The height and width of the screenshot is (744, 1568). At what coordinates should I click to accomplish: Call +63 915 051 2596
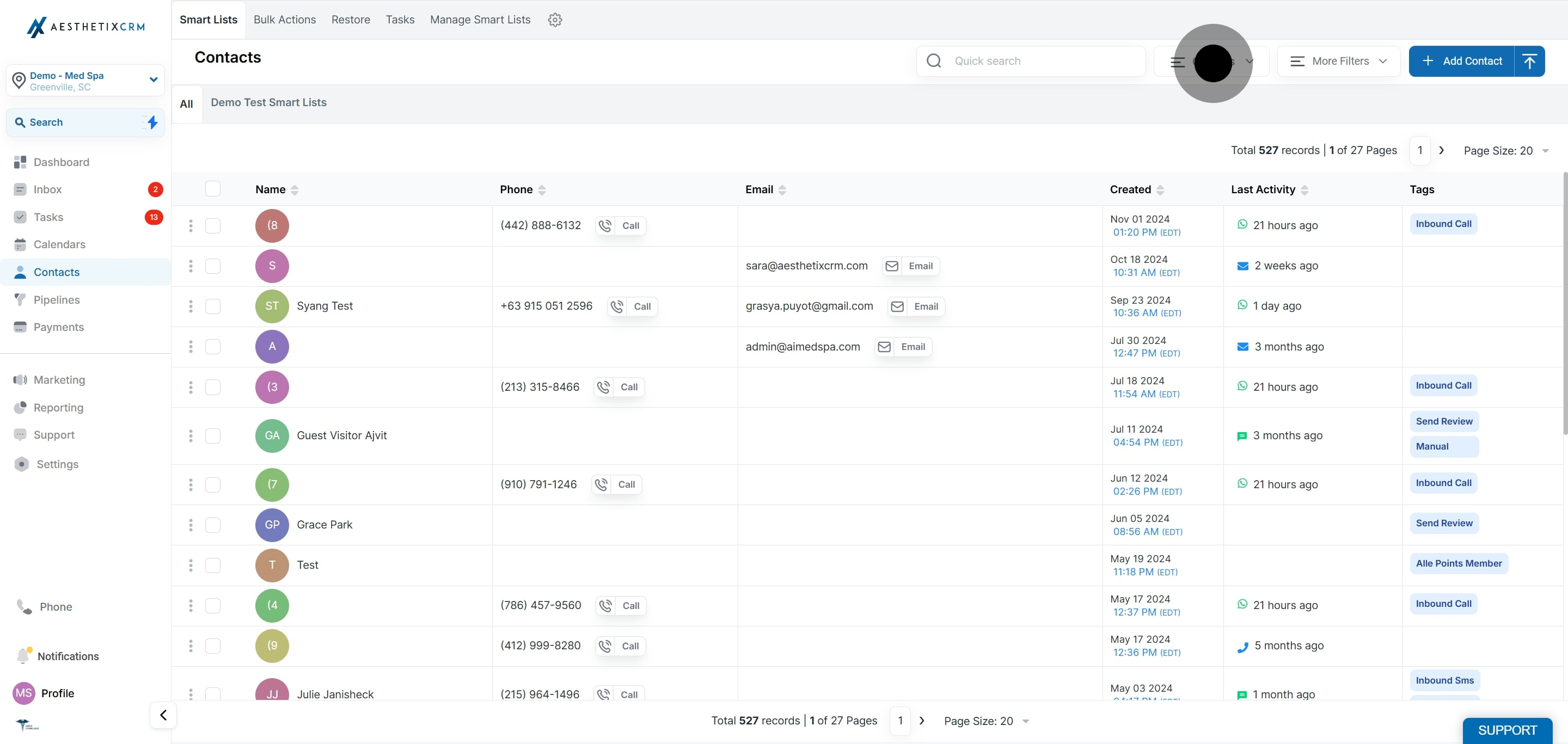tap(633, 306)
